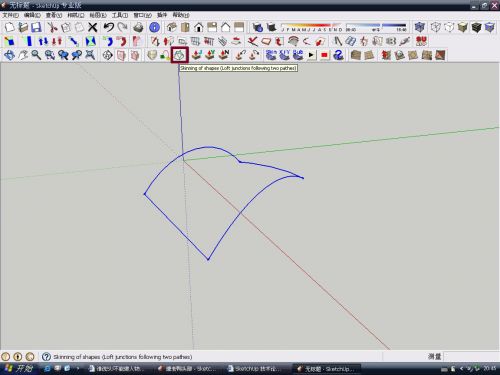Click the Erase black X icon
The image size is (500, 375).
click(x=93, y=27)
